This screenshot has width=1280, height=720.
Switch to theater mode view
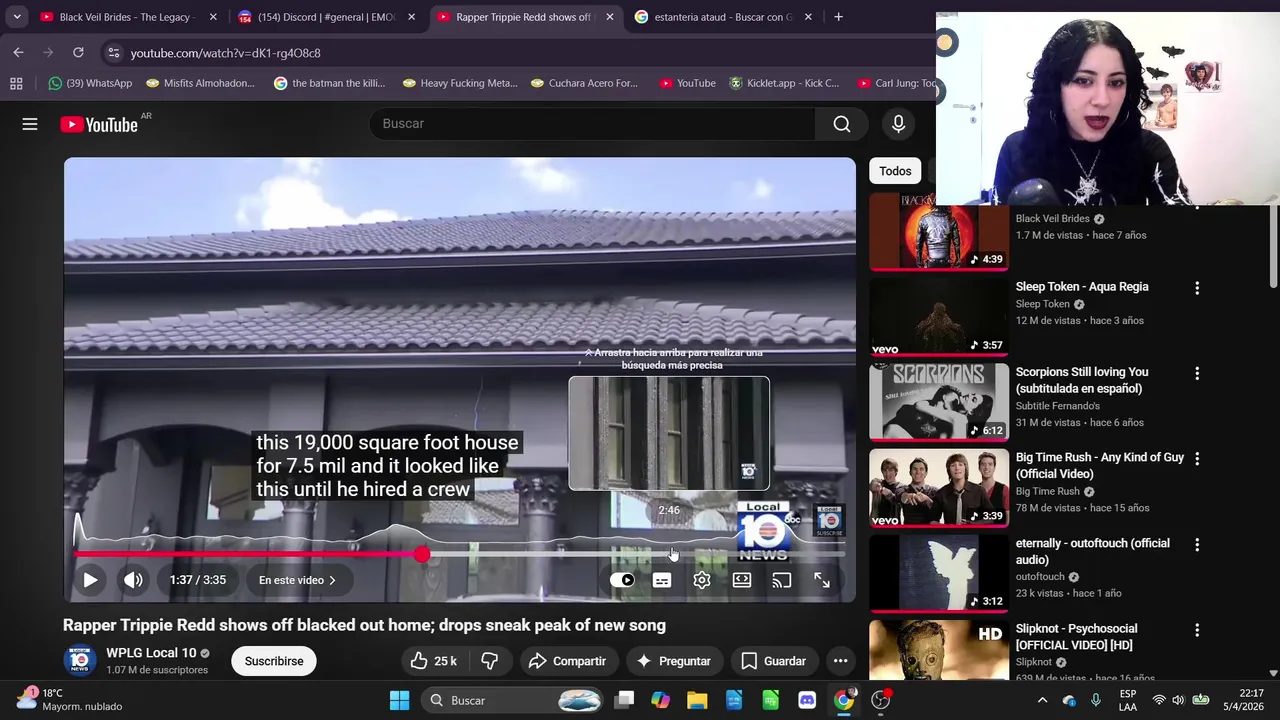pos(742,580)
